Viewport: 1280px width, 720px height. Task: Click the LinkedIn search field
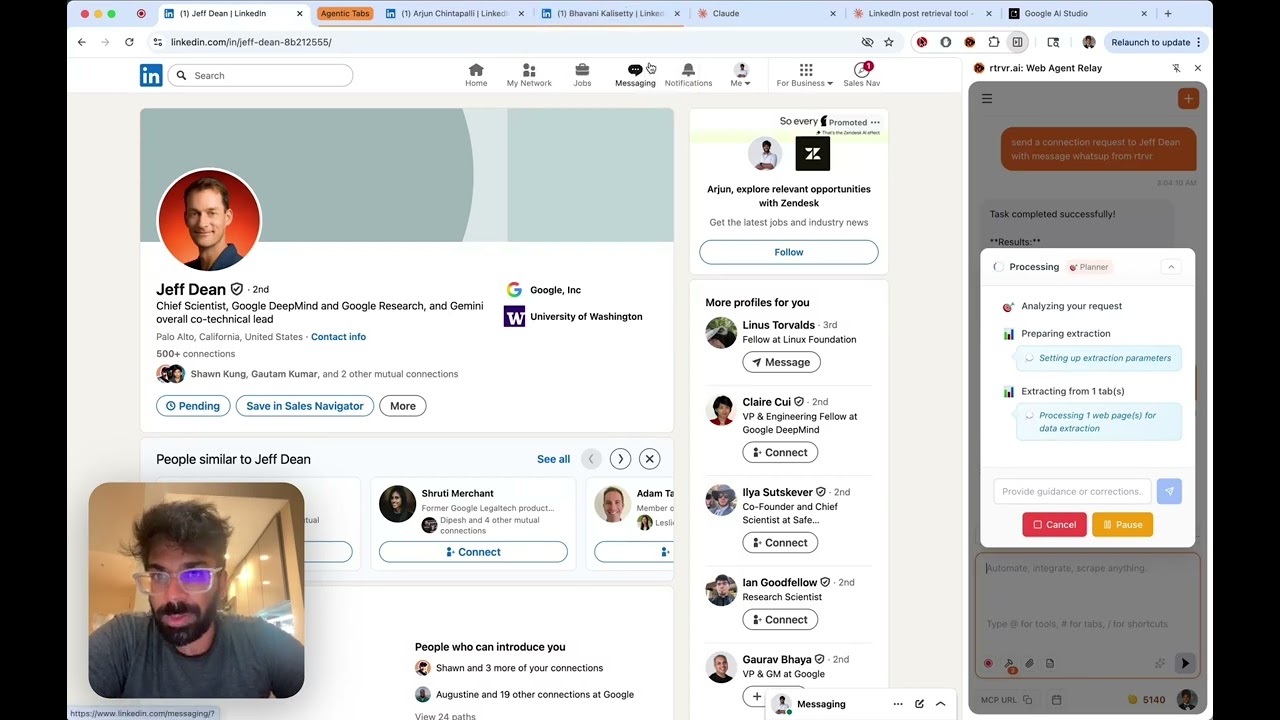(x=260, y=75)
